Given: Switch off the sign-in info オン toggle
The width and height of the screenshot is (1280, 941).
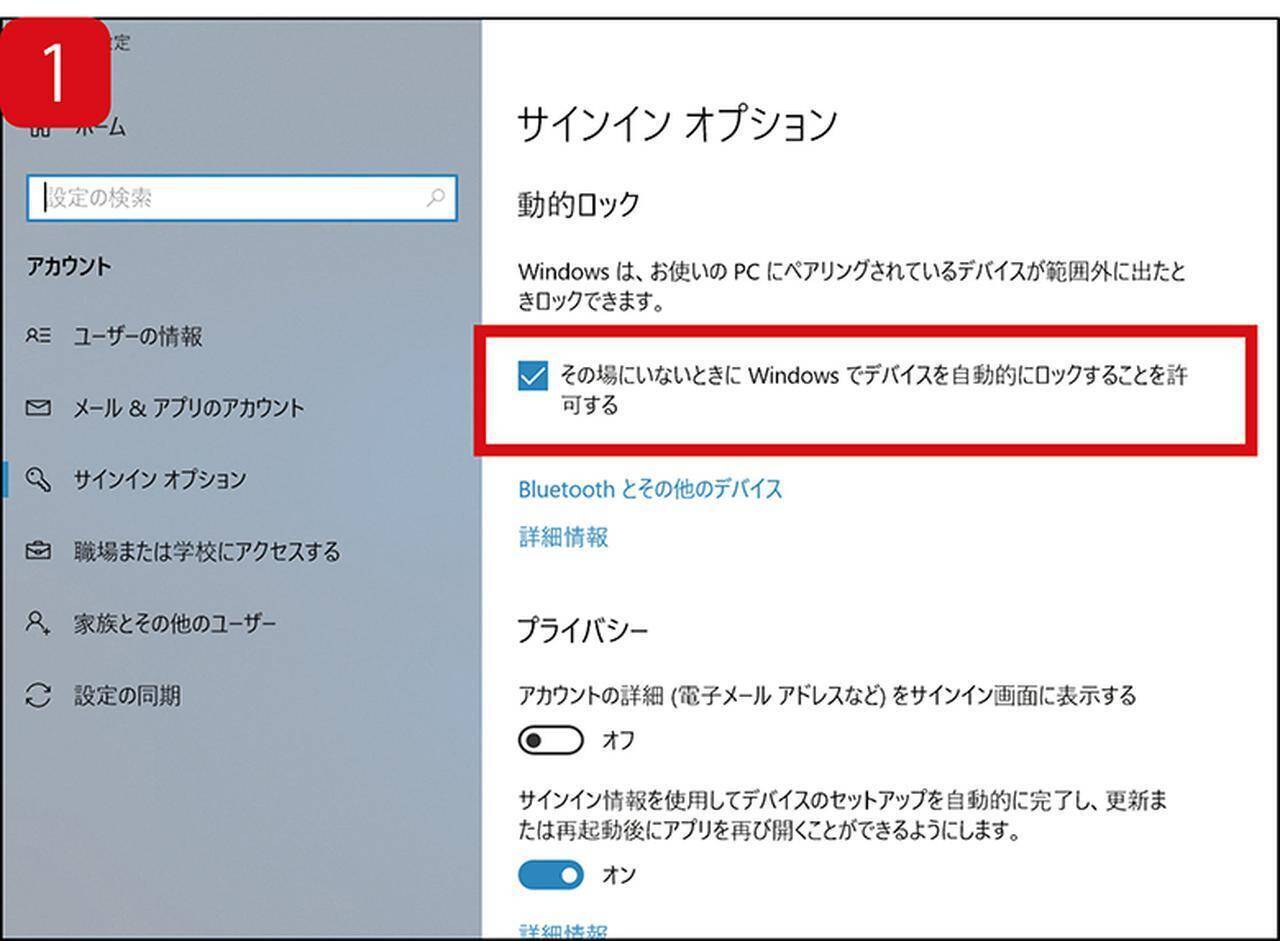Looking at the screenshot, I should point(550,875).
